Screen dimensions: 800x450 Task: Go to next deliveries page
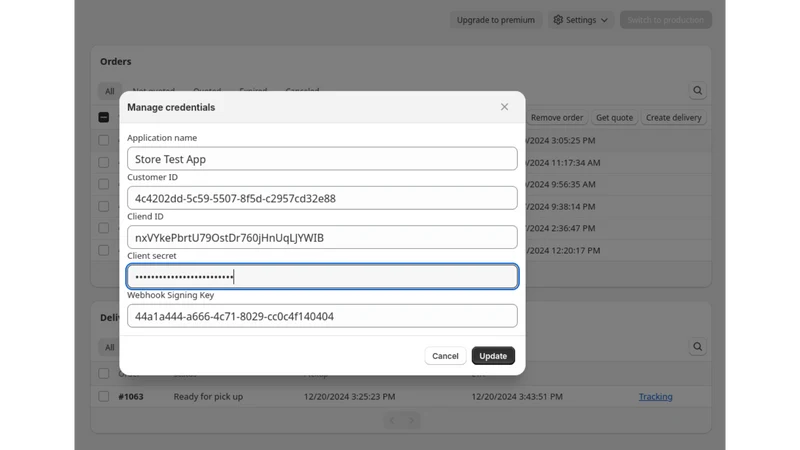click(x=411, y=420)
